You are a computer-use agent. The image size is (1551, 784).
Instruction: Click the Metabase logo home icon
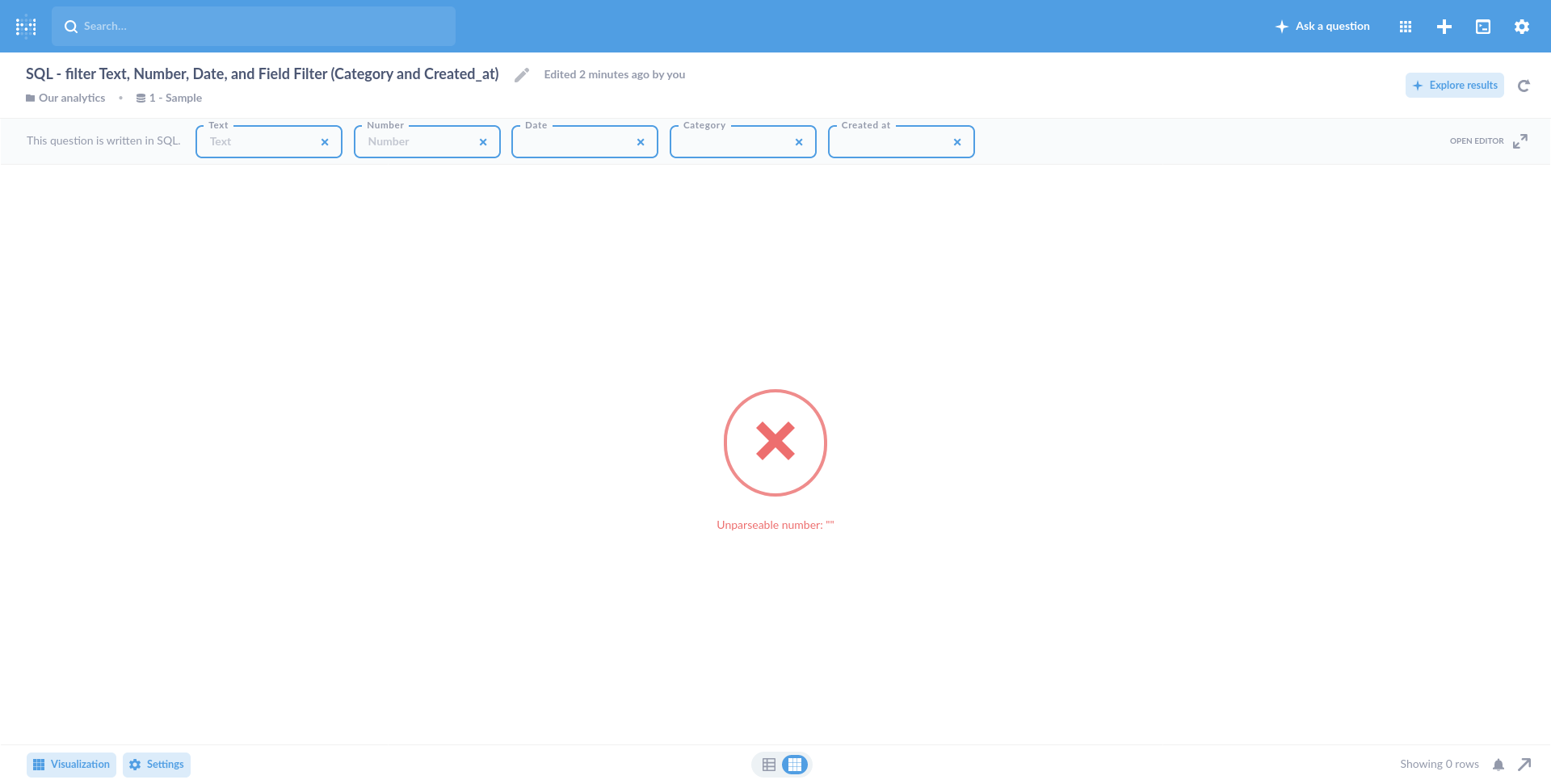pos(26,26)
